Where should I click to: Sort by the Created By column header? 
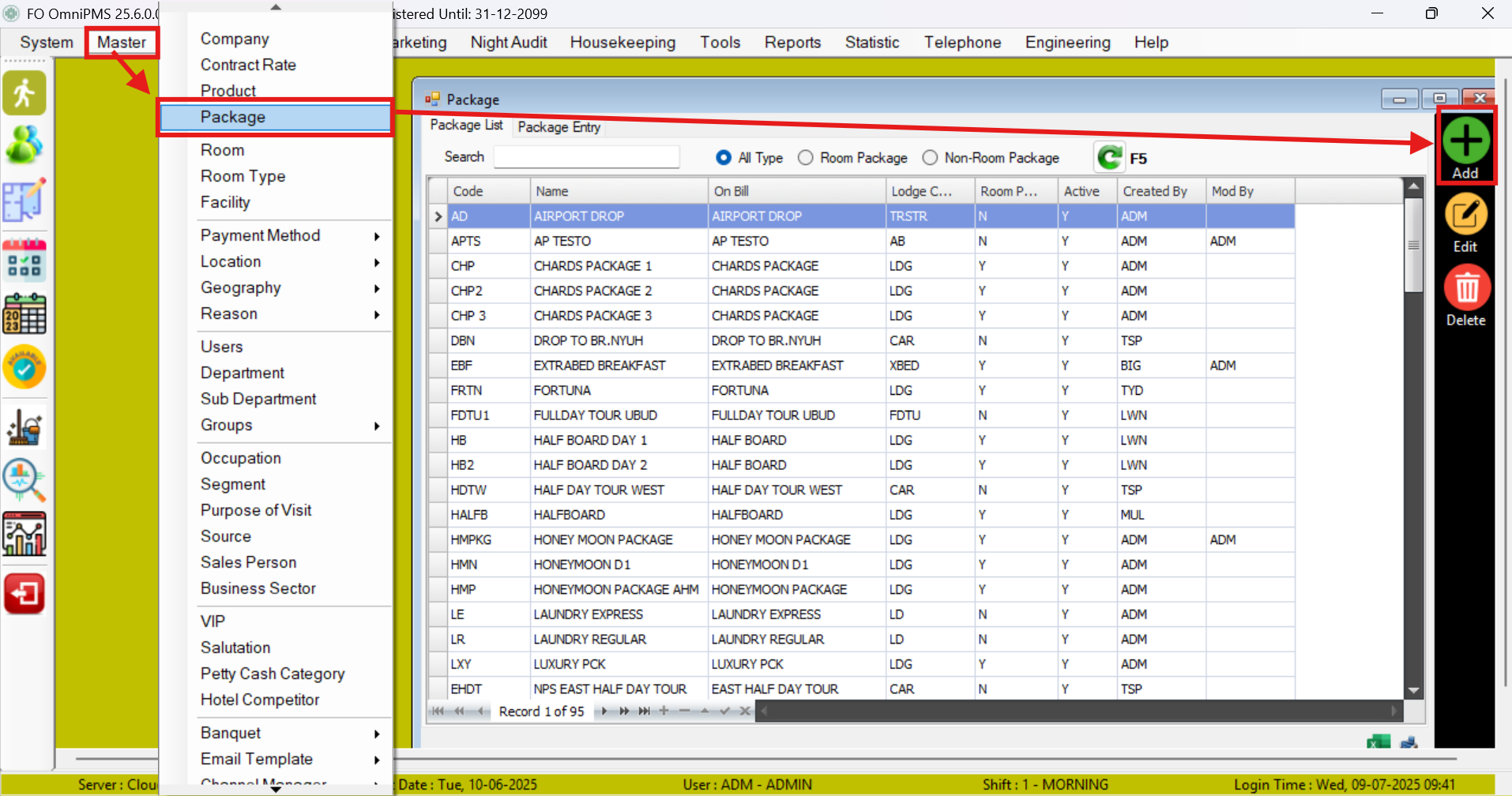tap(1161, 191)
